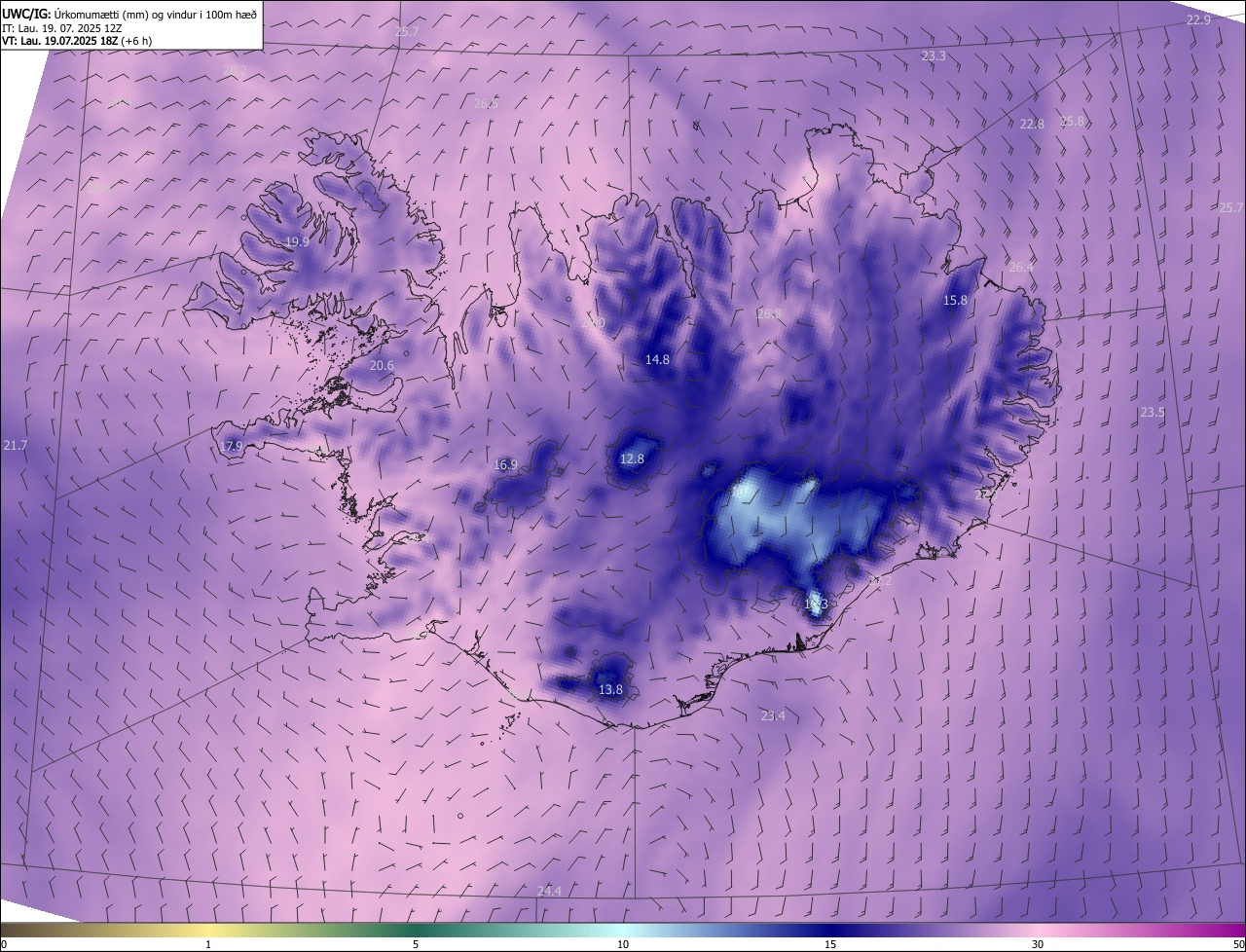The image size is (1246, 952).
Task: Click the precipitation value 17.9
Action: click(231, 447)
